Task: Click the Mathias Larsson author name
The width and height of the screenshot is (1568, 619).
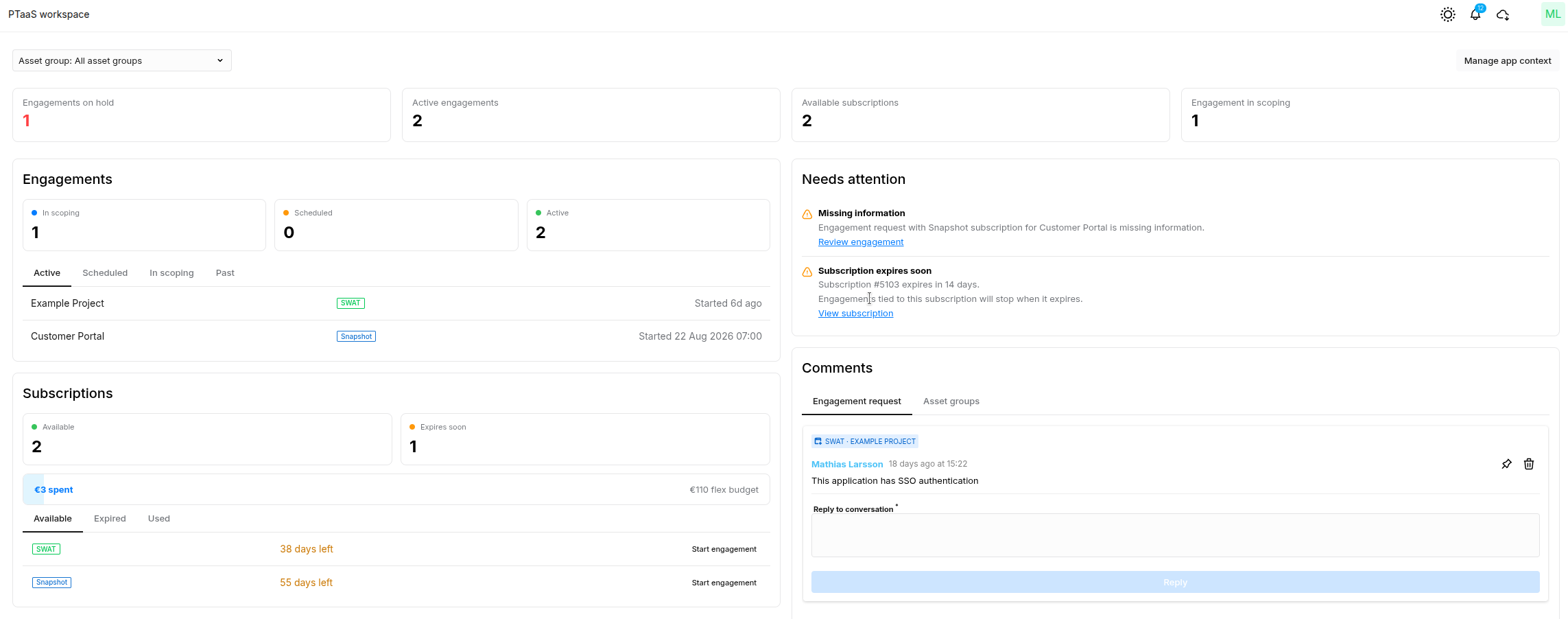Action: point(847,465)
